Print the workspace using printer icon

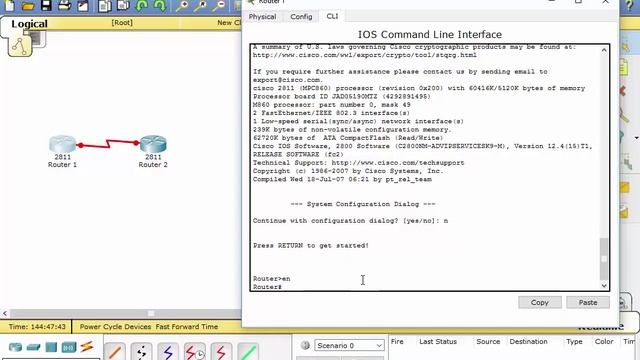pos(64,5)
